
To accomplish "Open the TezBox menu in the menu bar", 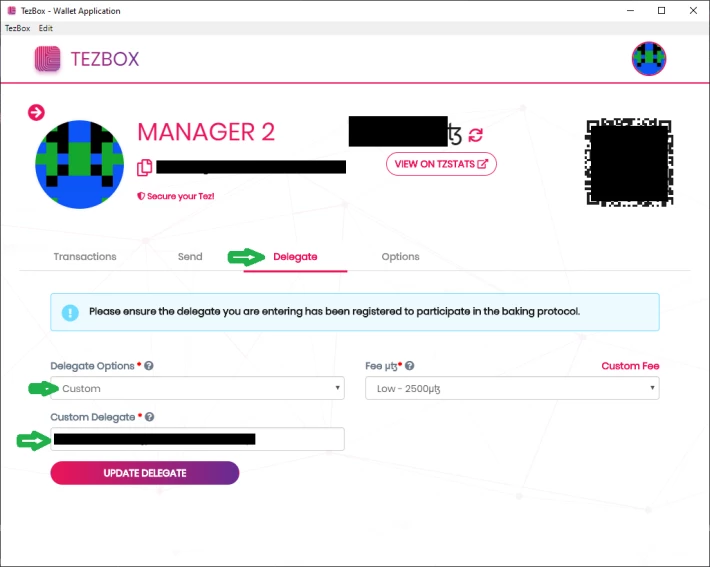I will pyautogui.click(x=18, y=28).
